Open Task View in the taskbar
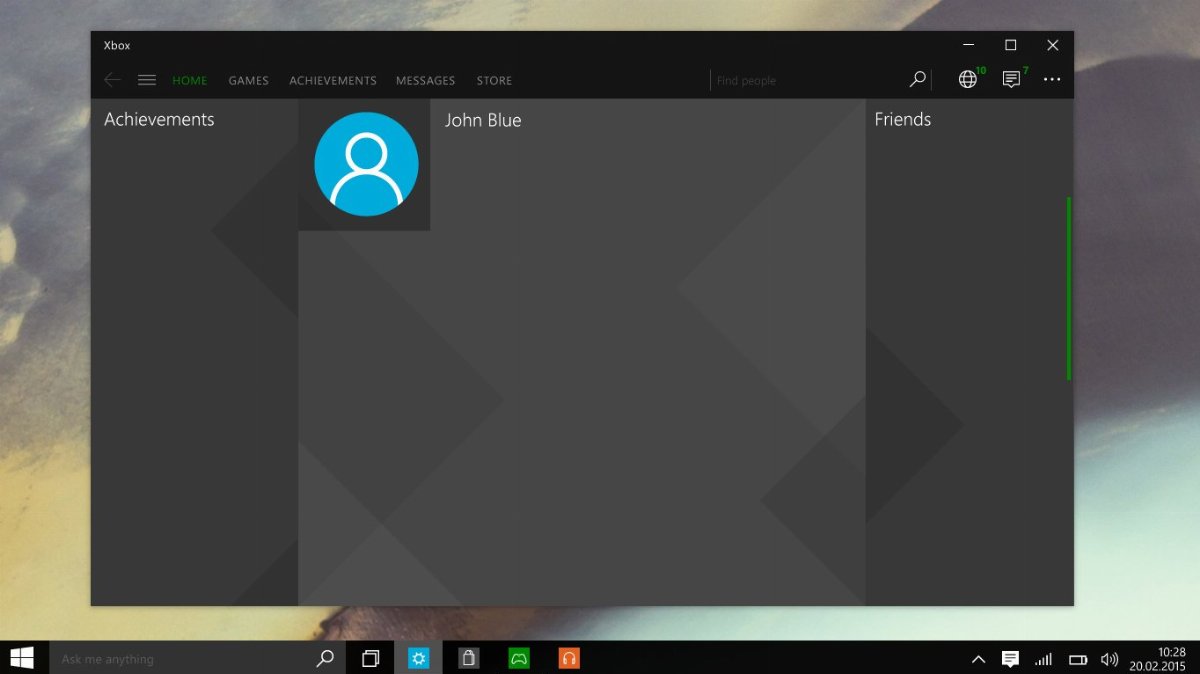This screenshot has width=1200, height=674. [371, 659]
